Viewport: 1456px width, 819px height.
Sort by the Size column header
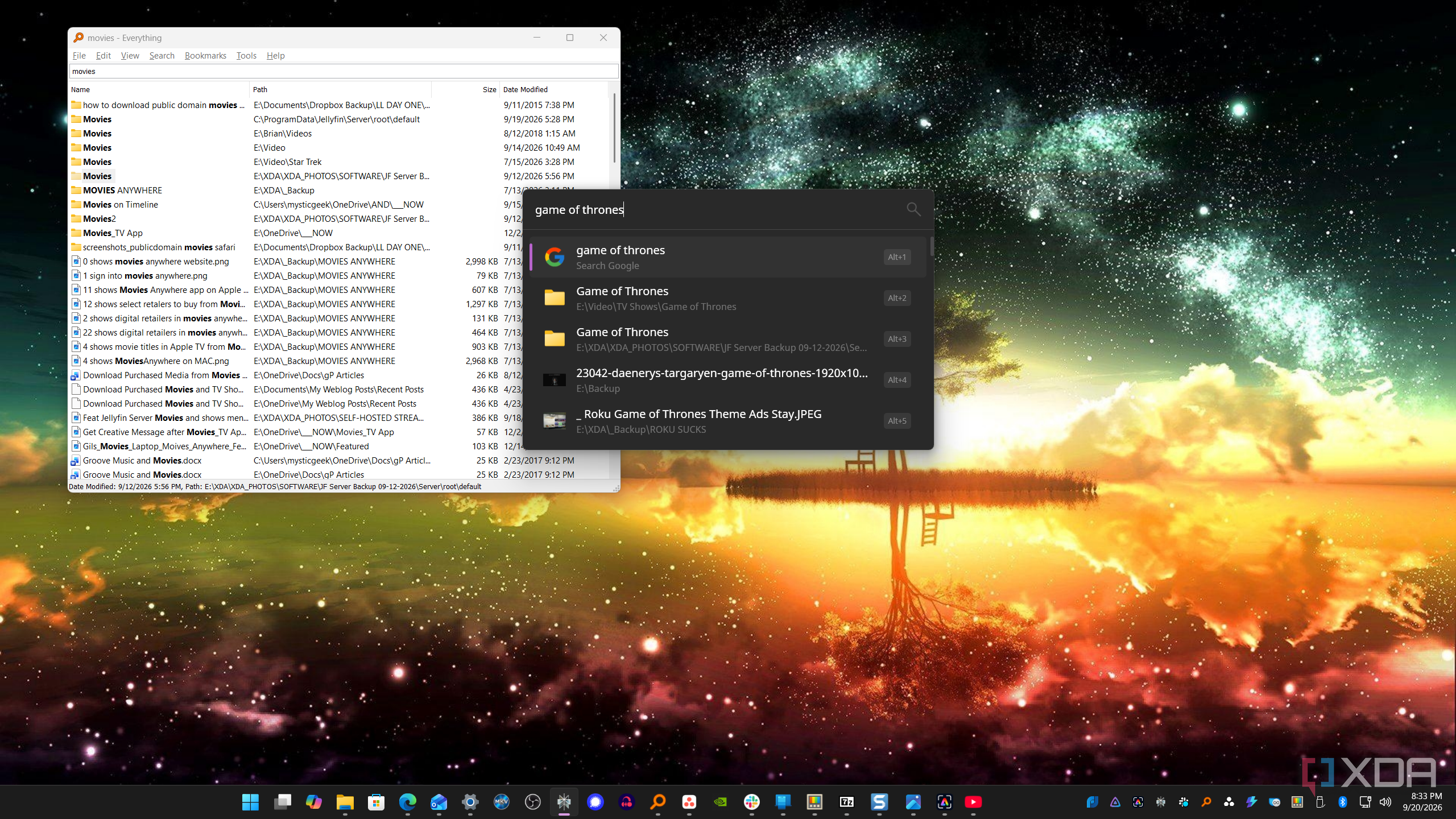click(x=465, y=89)
